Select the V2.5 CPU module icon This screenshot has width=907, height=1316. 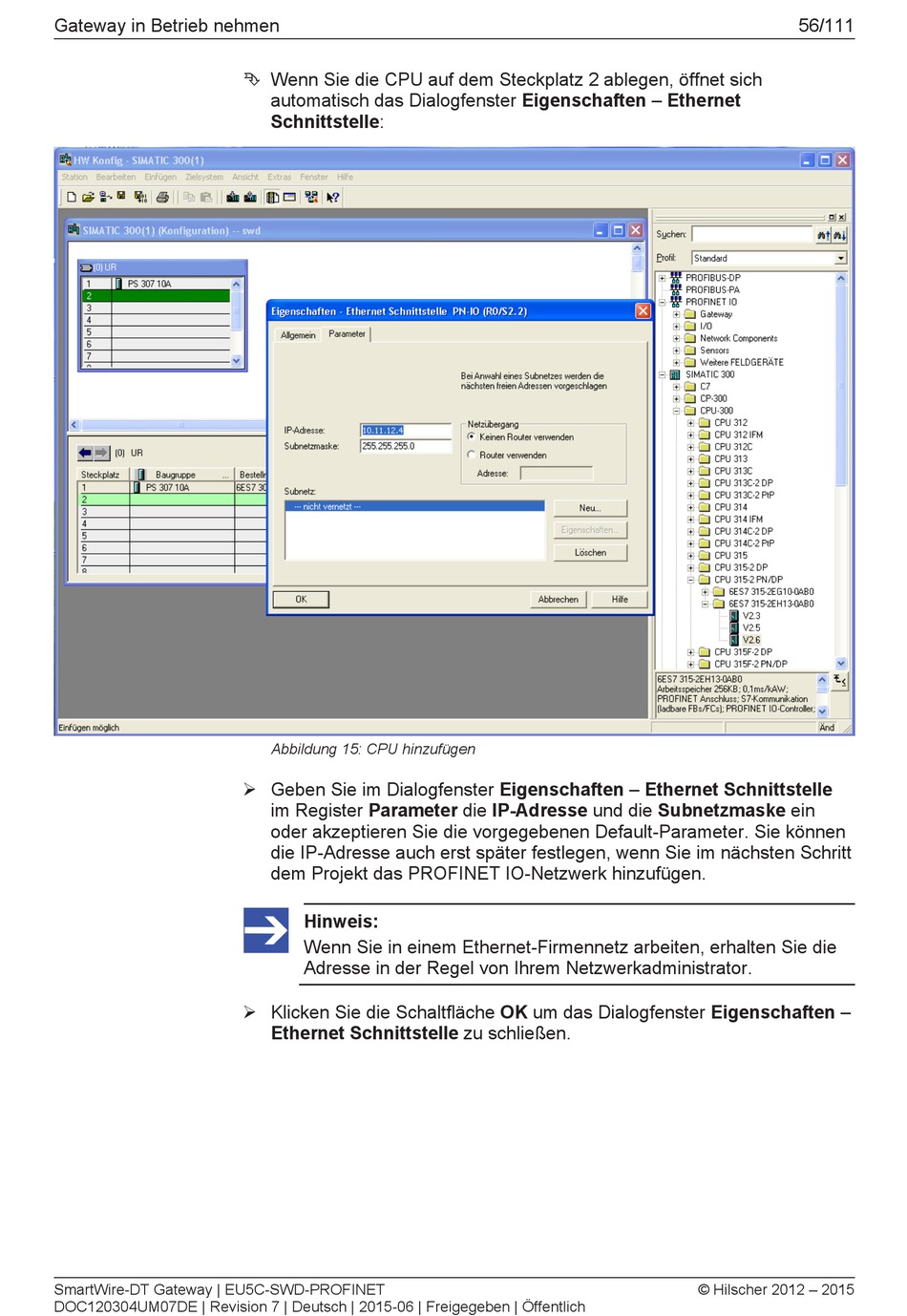(x=733, y=628)
